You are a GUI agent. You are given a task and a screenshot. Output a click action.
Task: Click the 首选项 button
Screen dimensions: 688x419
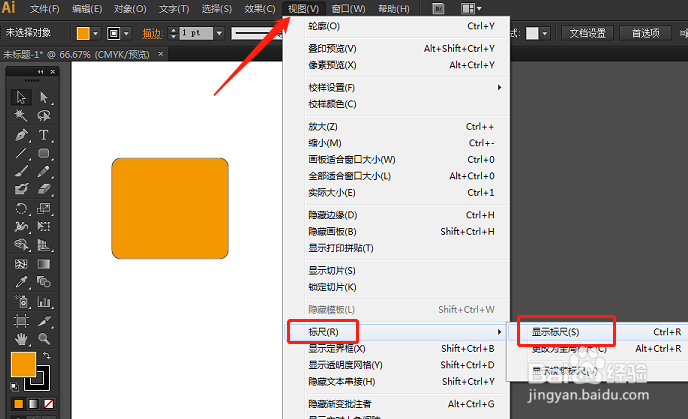pos(645,33)
